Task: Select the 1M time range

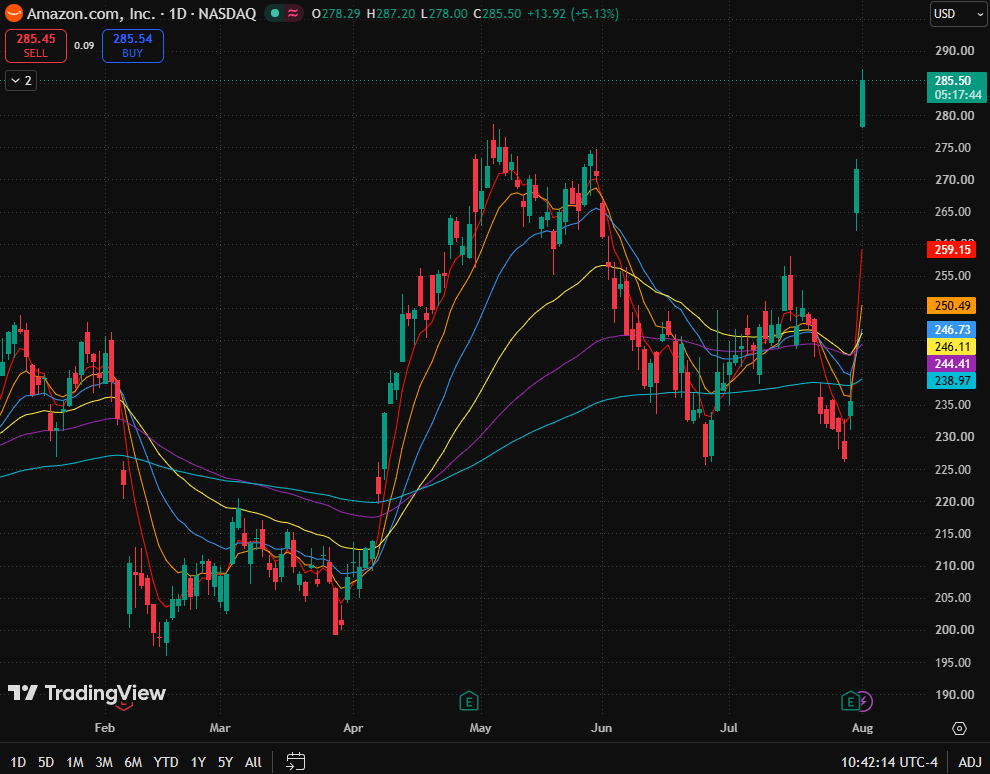Action: (x=75, y=762)
